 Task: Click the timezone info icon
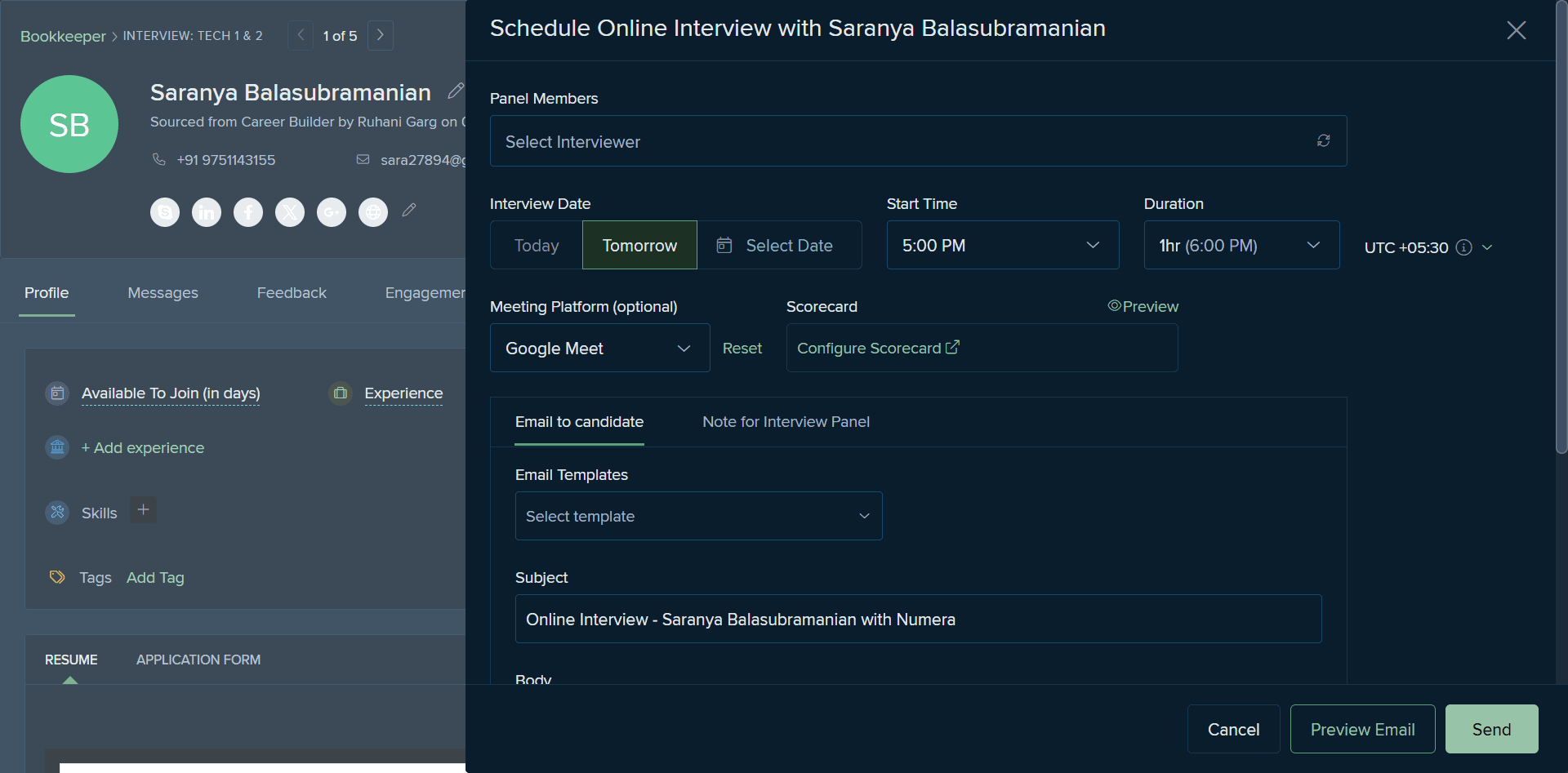point(1464,247)
